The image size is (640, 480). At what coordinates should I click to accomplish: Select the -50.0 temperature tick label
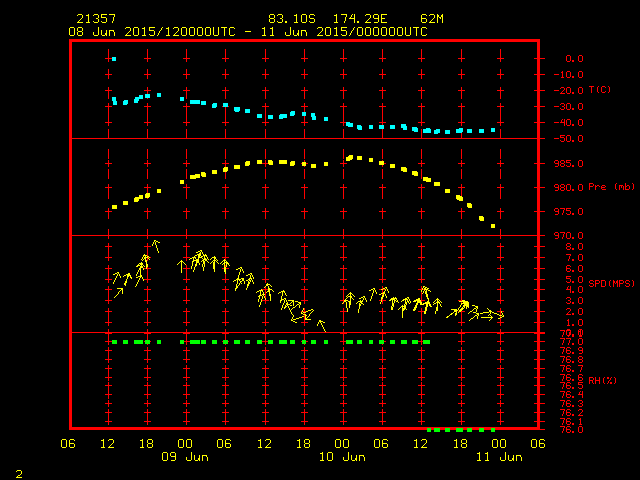coord(569,139)
